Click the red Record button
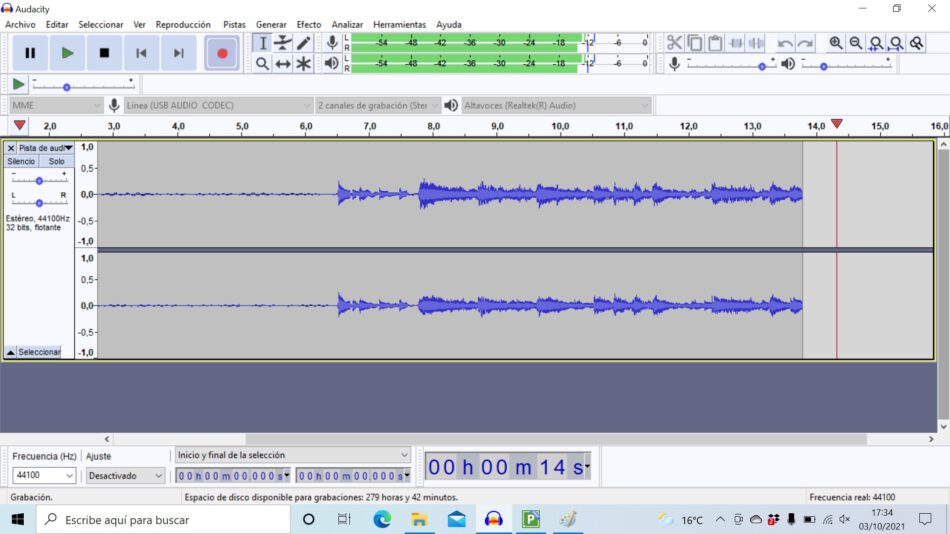Viewport: 950px width, 534px height. (222, 53)
